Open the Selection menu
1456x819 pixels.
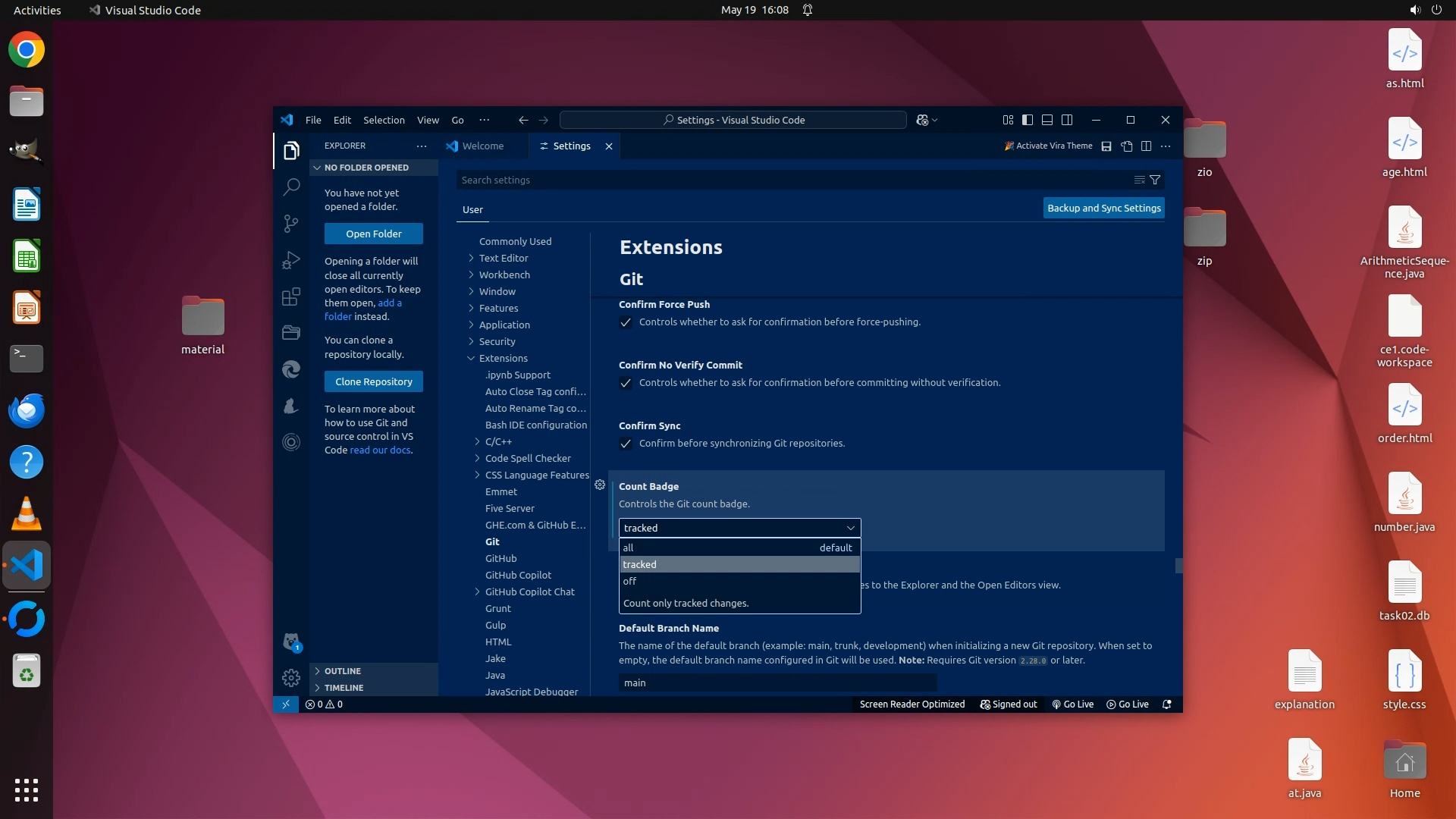[384, 120]
